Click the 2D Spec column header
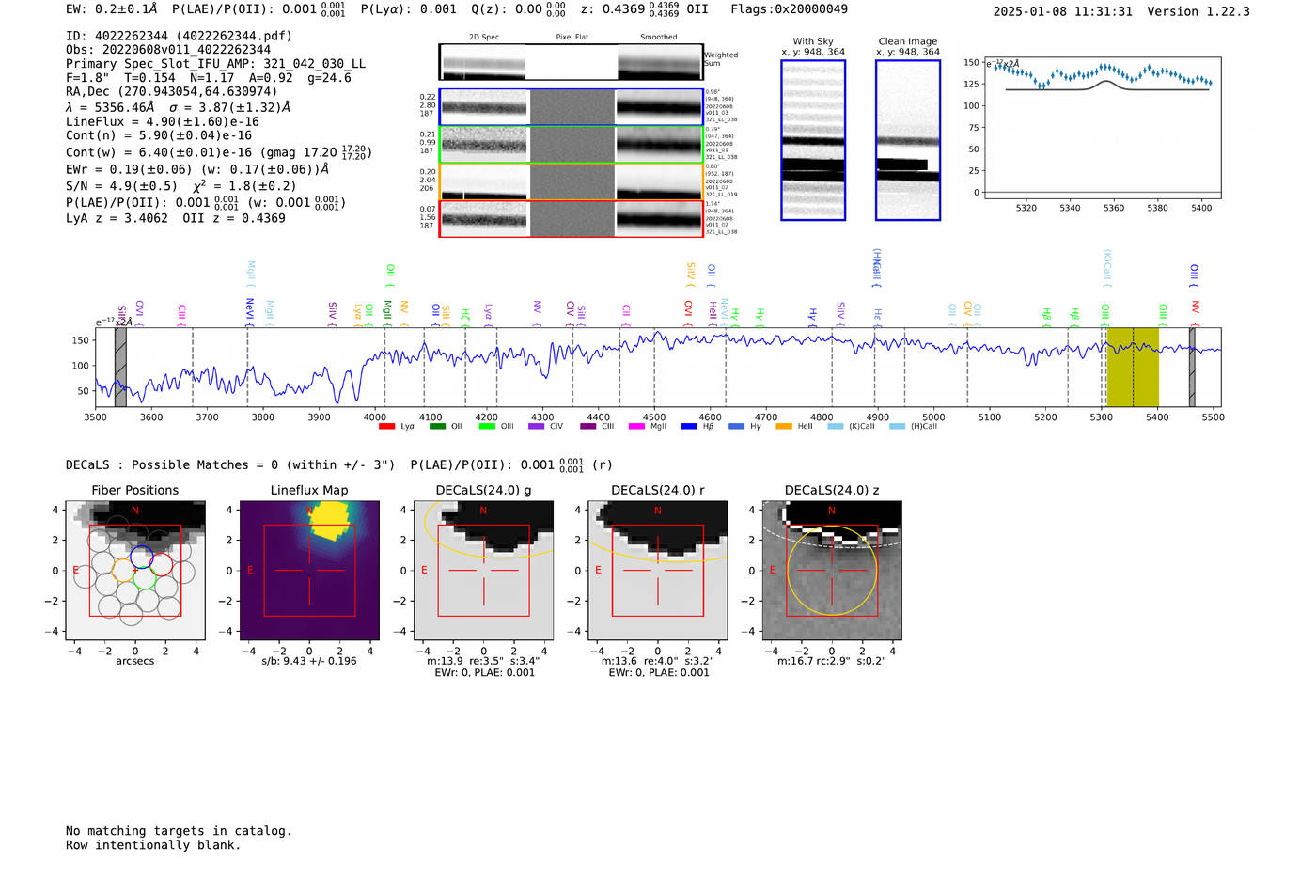Image resolution: width=1316 pixels, height=896 pixels. [484, 38]
